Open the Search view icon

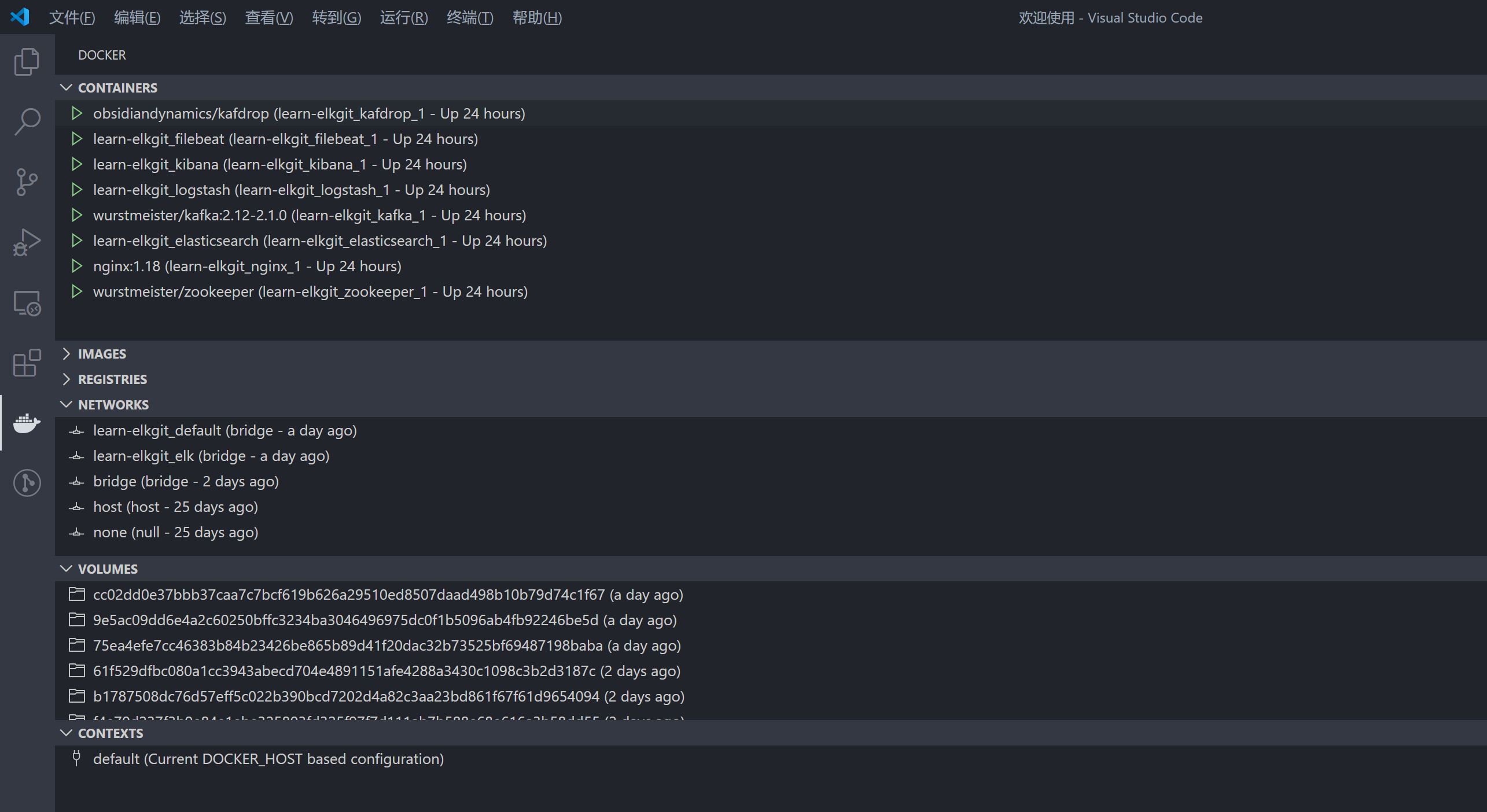[x=27, y=121]
